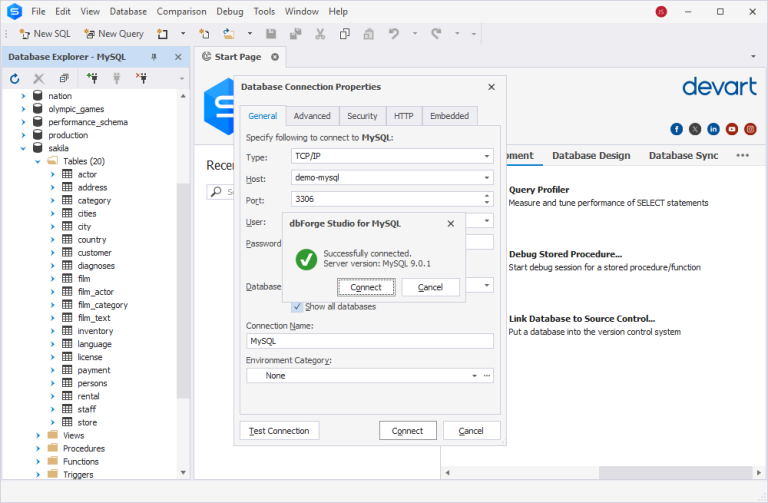Close the Start Page tab
Image resolution: width=768 pixels, height=503 pixels.
coord(275,57)
